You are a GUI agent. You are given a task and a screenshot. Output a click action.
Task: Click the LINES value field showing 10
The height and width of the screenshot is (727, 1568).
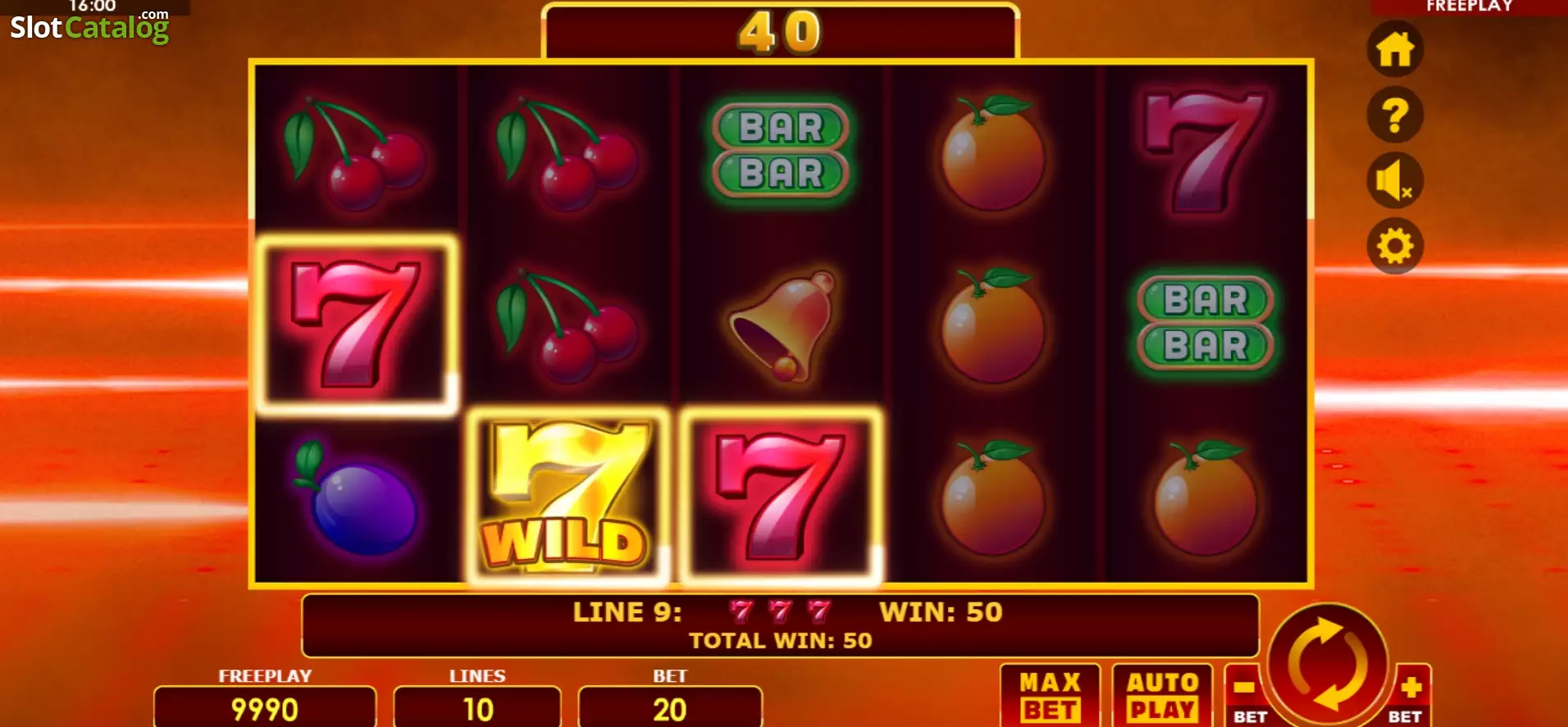coord(477,708)
